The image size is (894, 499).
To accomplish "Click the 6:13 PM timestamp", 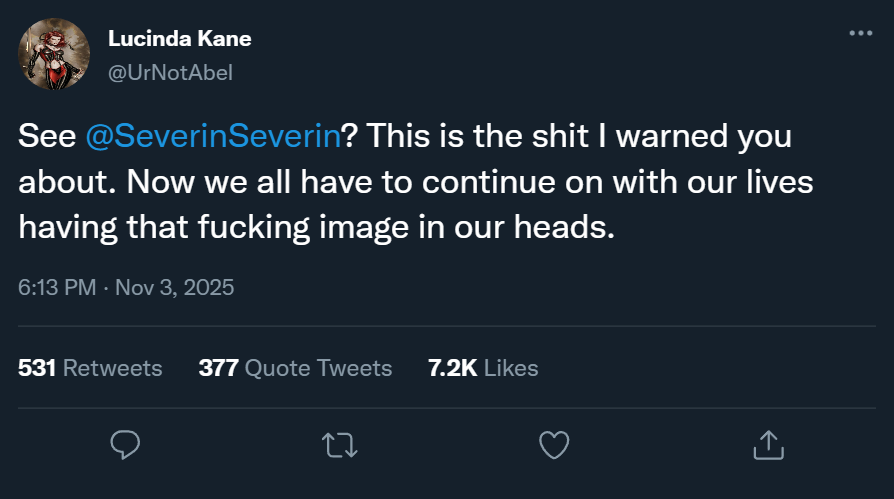I will tap(57, 288).
